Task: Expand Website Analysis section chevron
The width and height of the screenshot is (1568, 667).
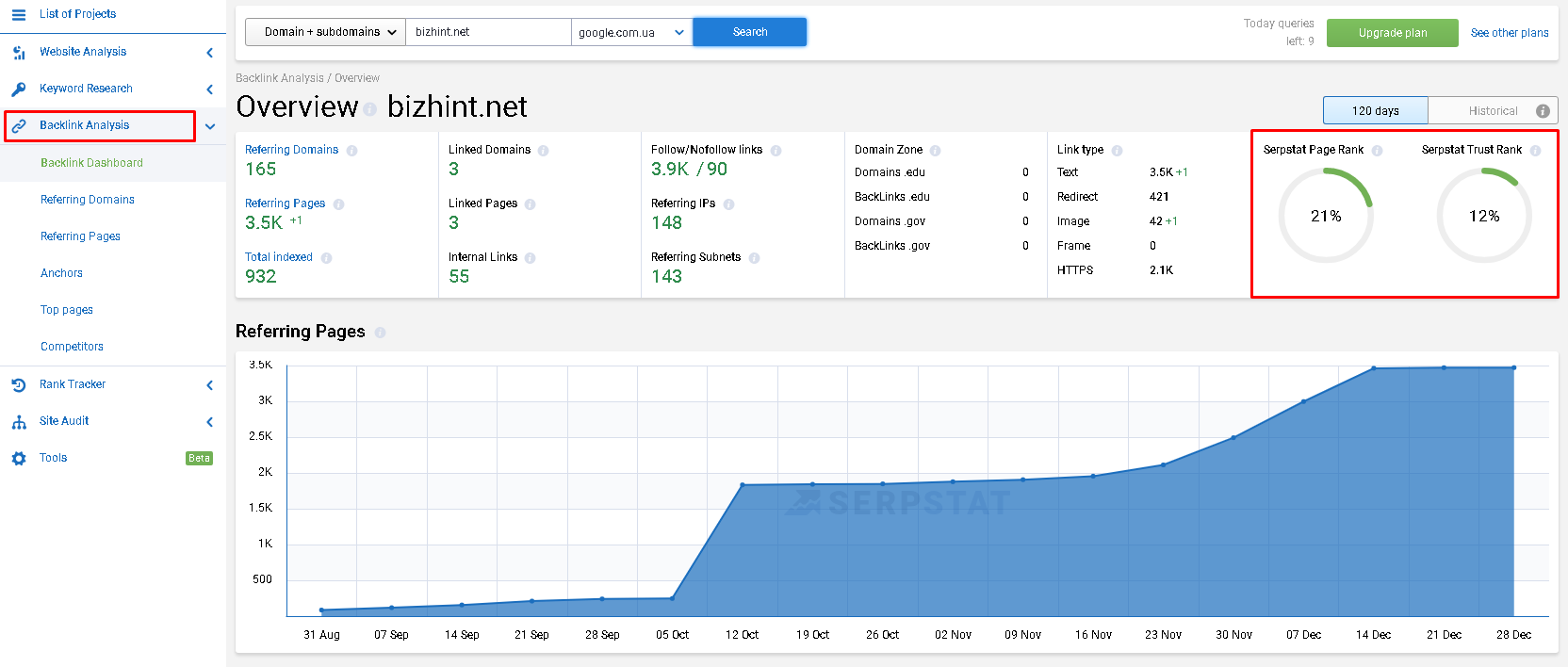Action: [x=209, y=53]
